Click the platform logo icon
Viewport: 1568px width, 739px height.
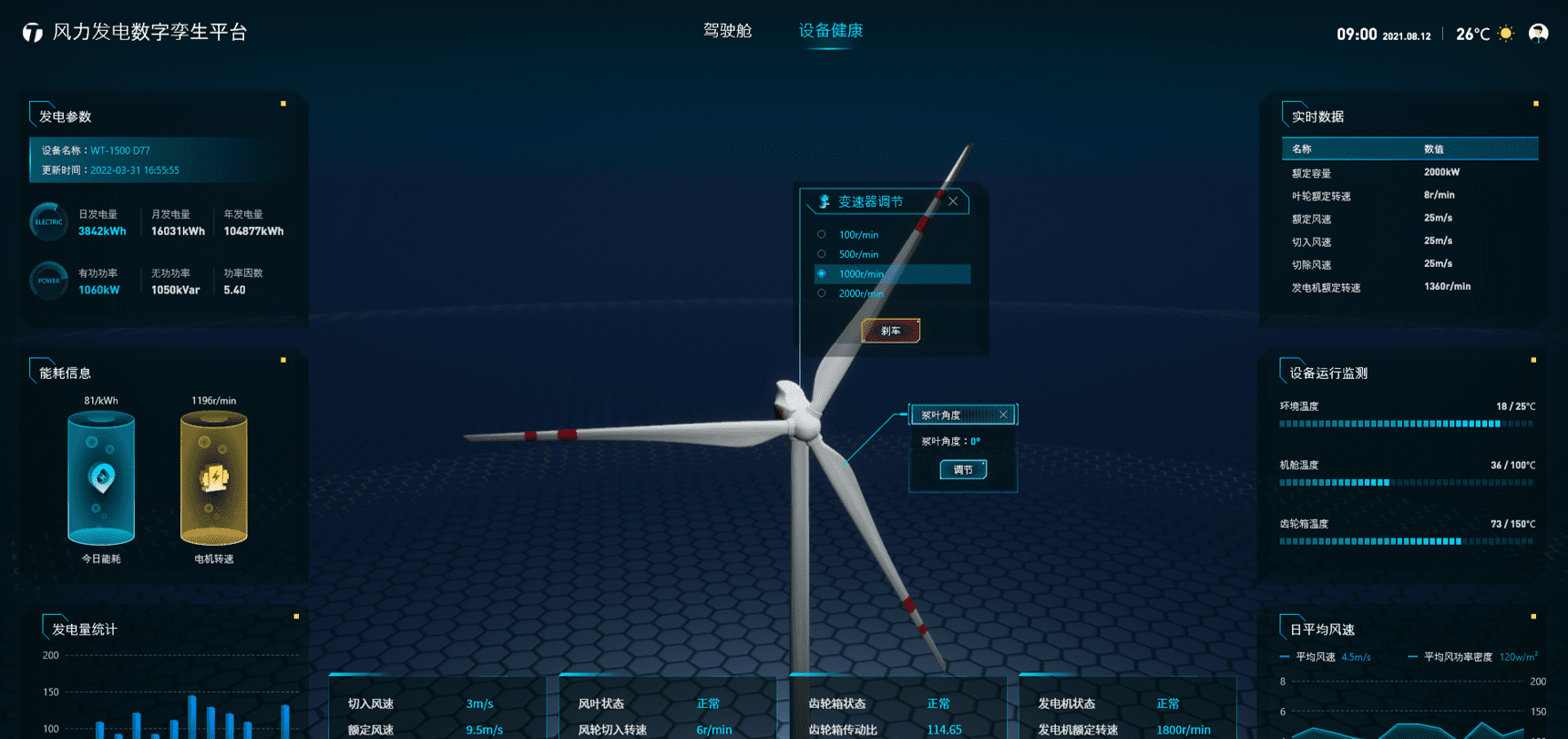click(x=33, y=33)
